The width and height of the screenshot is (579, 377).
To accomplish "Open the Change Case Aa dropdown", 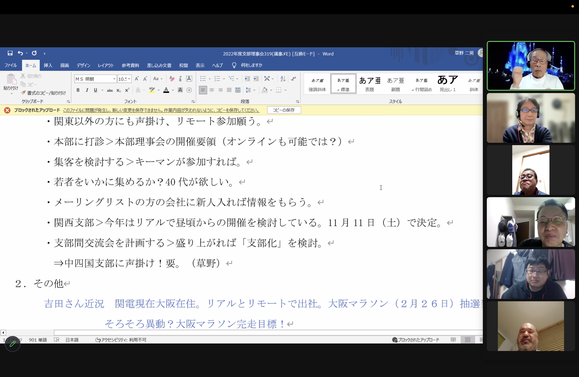I will pos(157,79).
